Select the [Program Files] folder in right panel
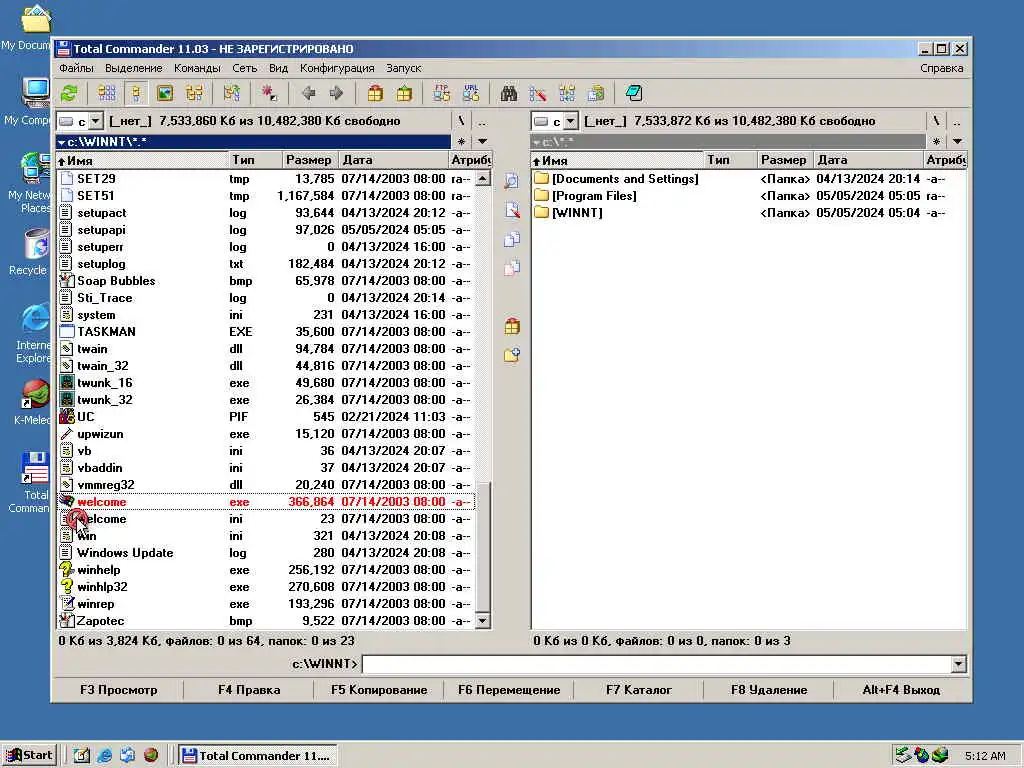The width and height of the screenshot is (1024, 768). (748, 195)
